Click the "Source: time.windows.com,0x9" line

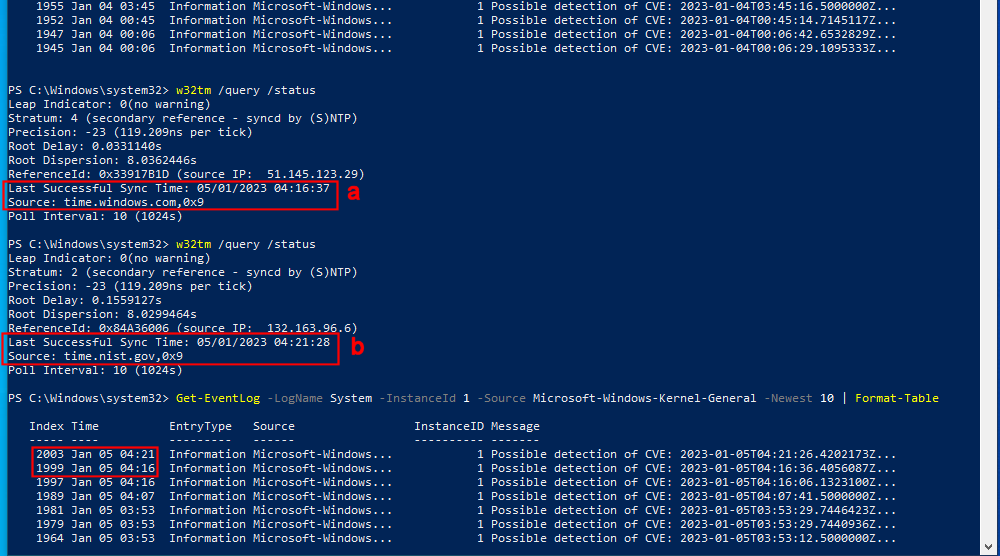(x=105, y=202)
